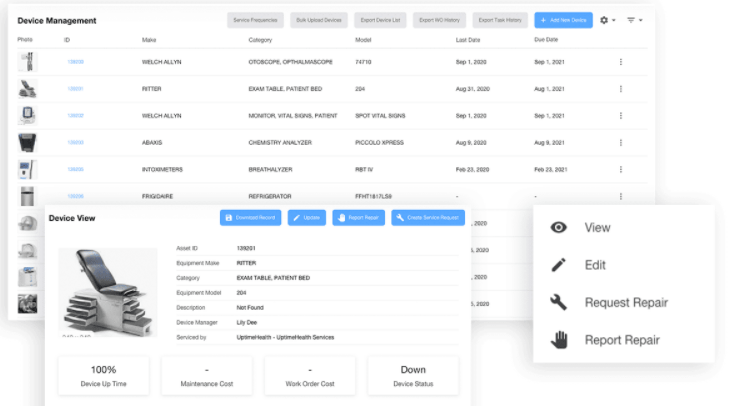The width and height of the screenshot is (735, 406).
Task: Open the three-dot menu for the Ritter row
Action: coord(620,89)
